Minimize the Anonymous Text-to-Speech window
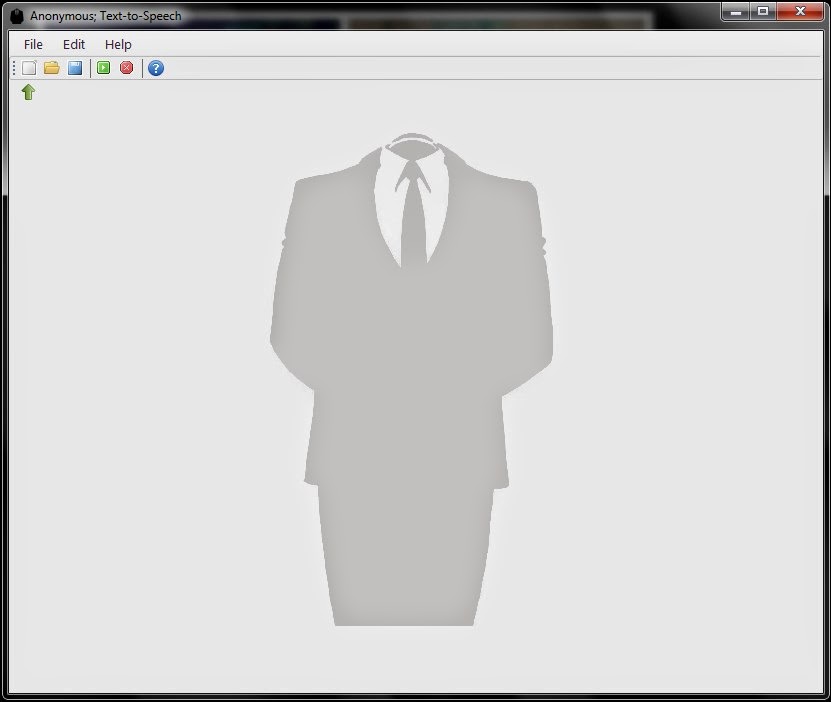 [x=736, y=11]
